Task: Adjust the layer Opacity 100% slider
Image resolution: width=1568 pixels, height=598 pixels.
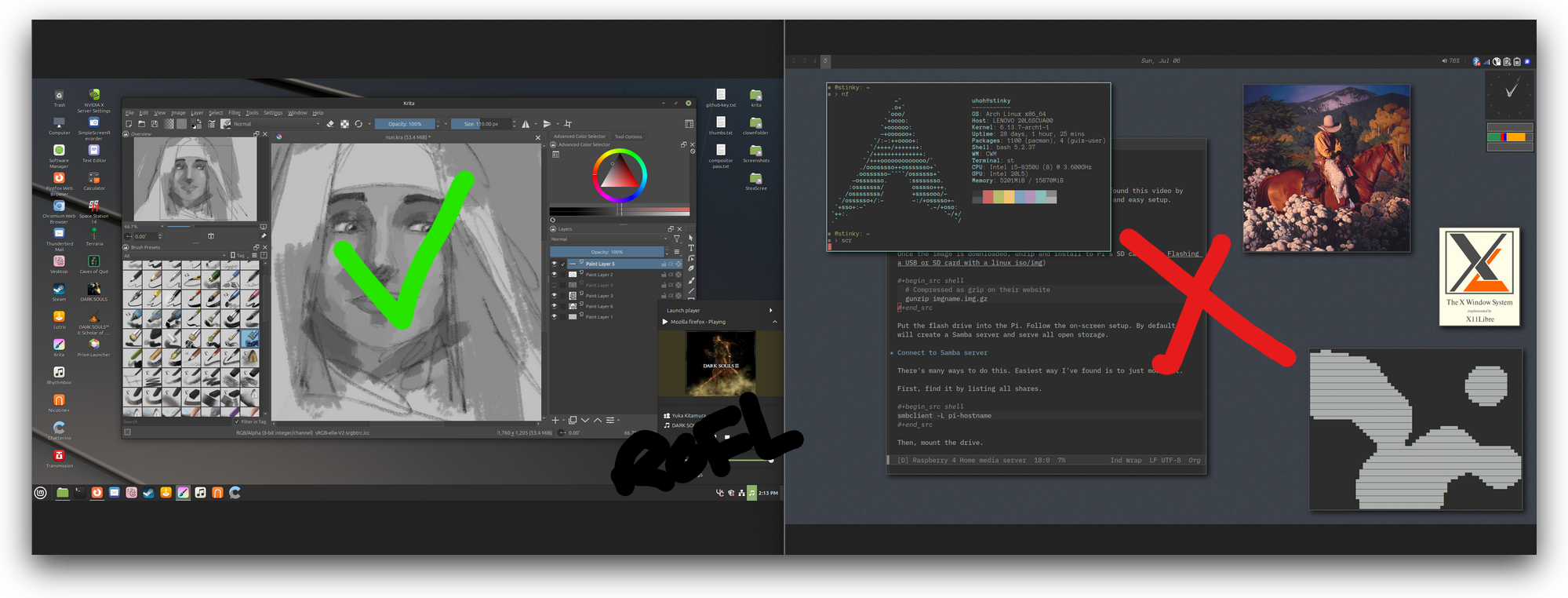Action: (607, 252)
